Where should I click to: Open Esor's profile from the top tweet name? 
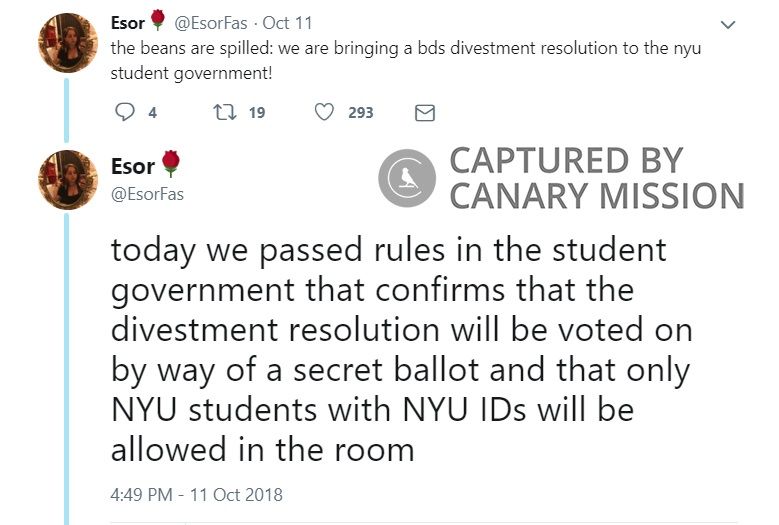tap(128, 23)
